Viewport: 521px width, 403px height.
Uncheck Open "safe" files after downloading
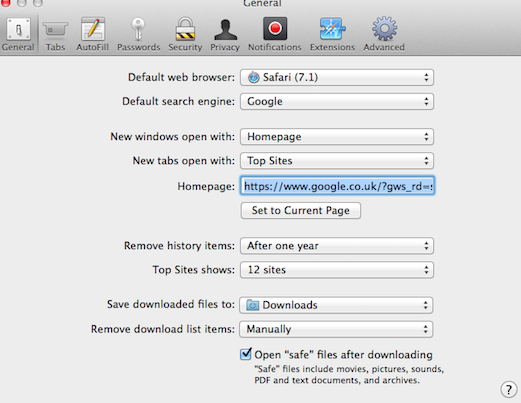246,354
